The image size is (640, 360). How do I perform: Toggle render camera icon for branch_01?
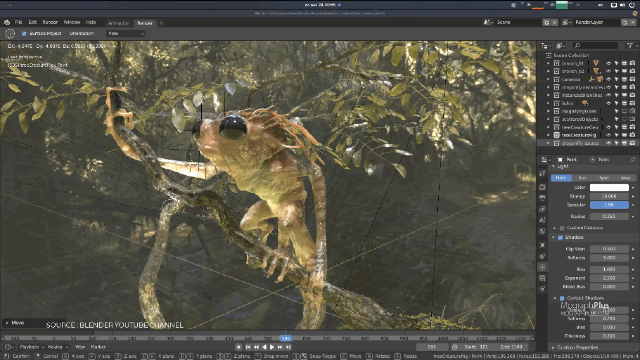(x=632, y=63)
